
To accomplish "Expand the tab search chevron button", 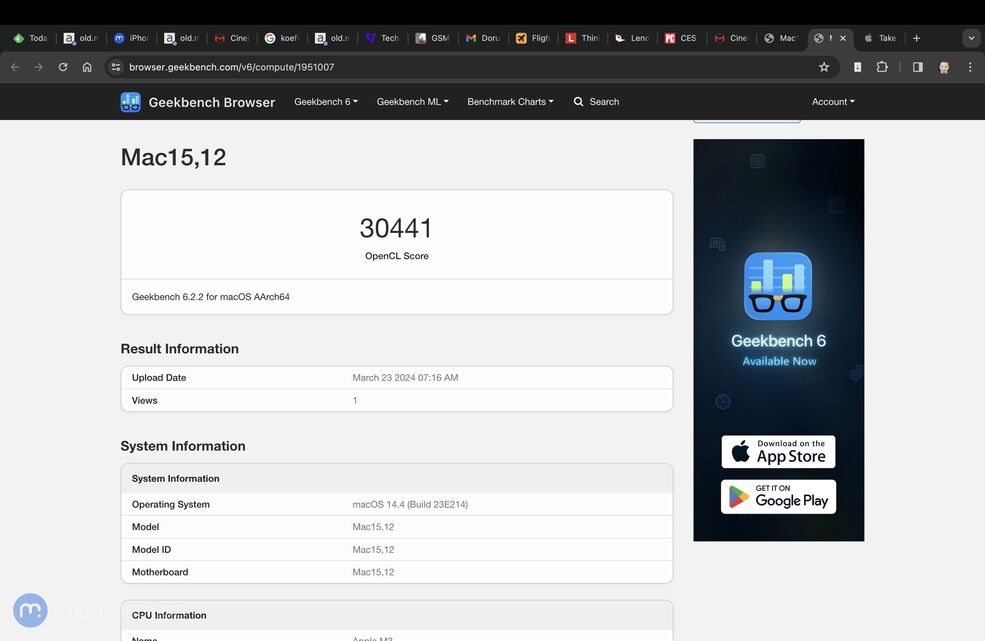I will [970, 38].
